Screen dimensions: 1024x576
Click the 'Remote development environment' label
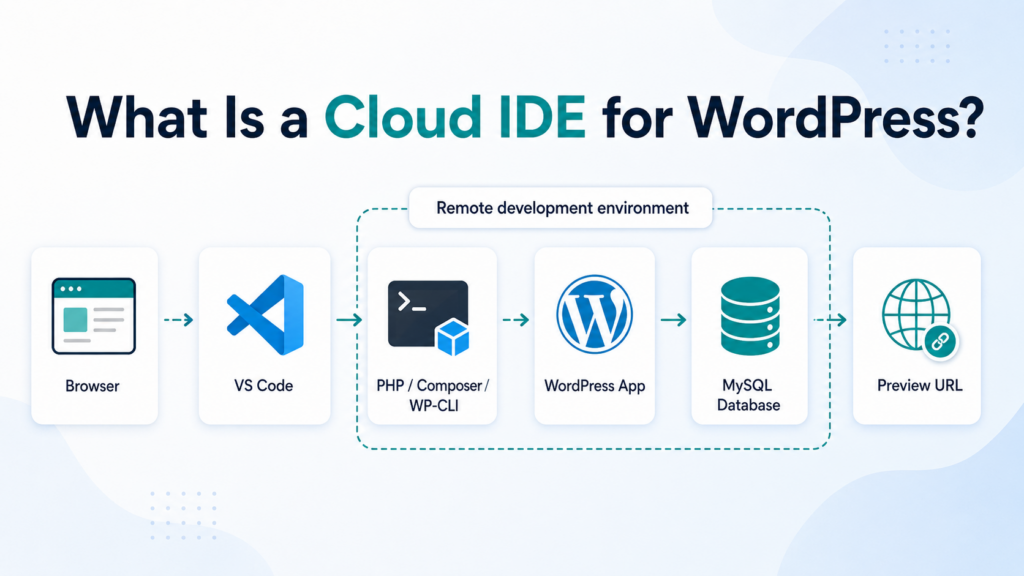[562, 208]
